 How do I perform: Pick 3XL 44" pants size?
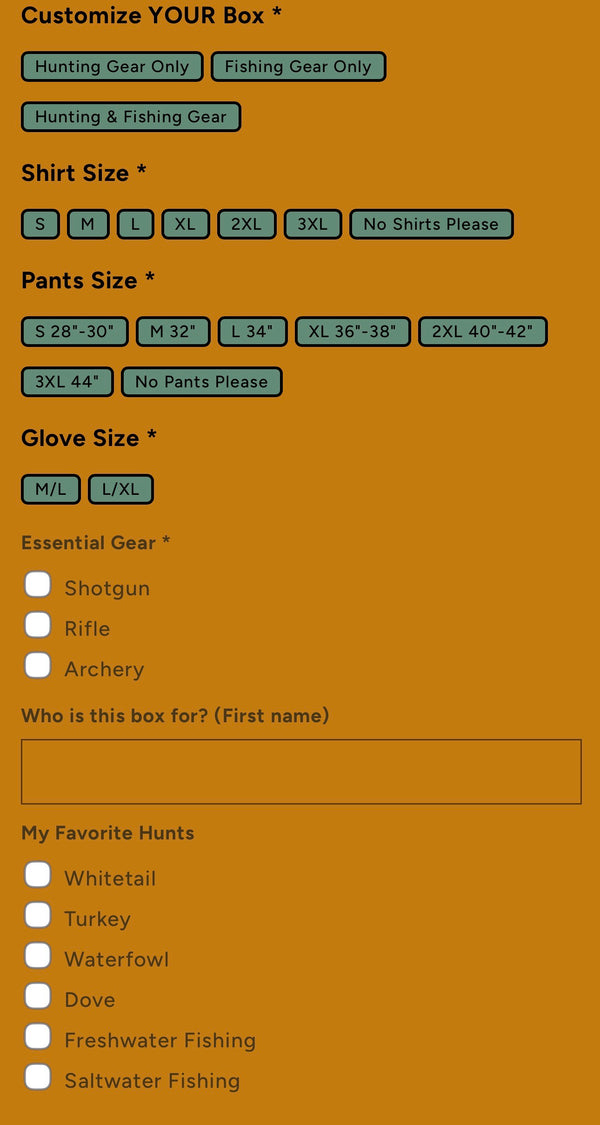(x=67, y=382)
